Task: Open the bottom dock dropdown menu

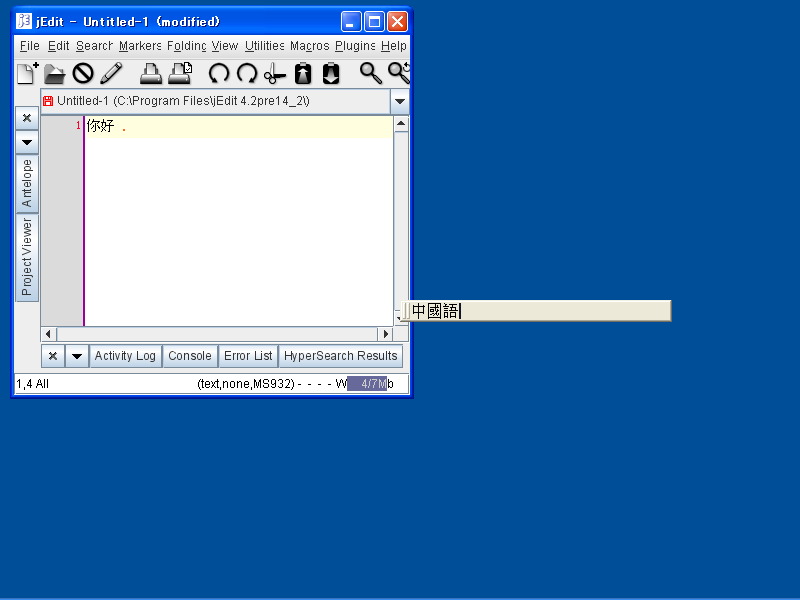Action: coord(77,356)
